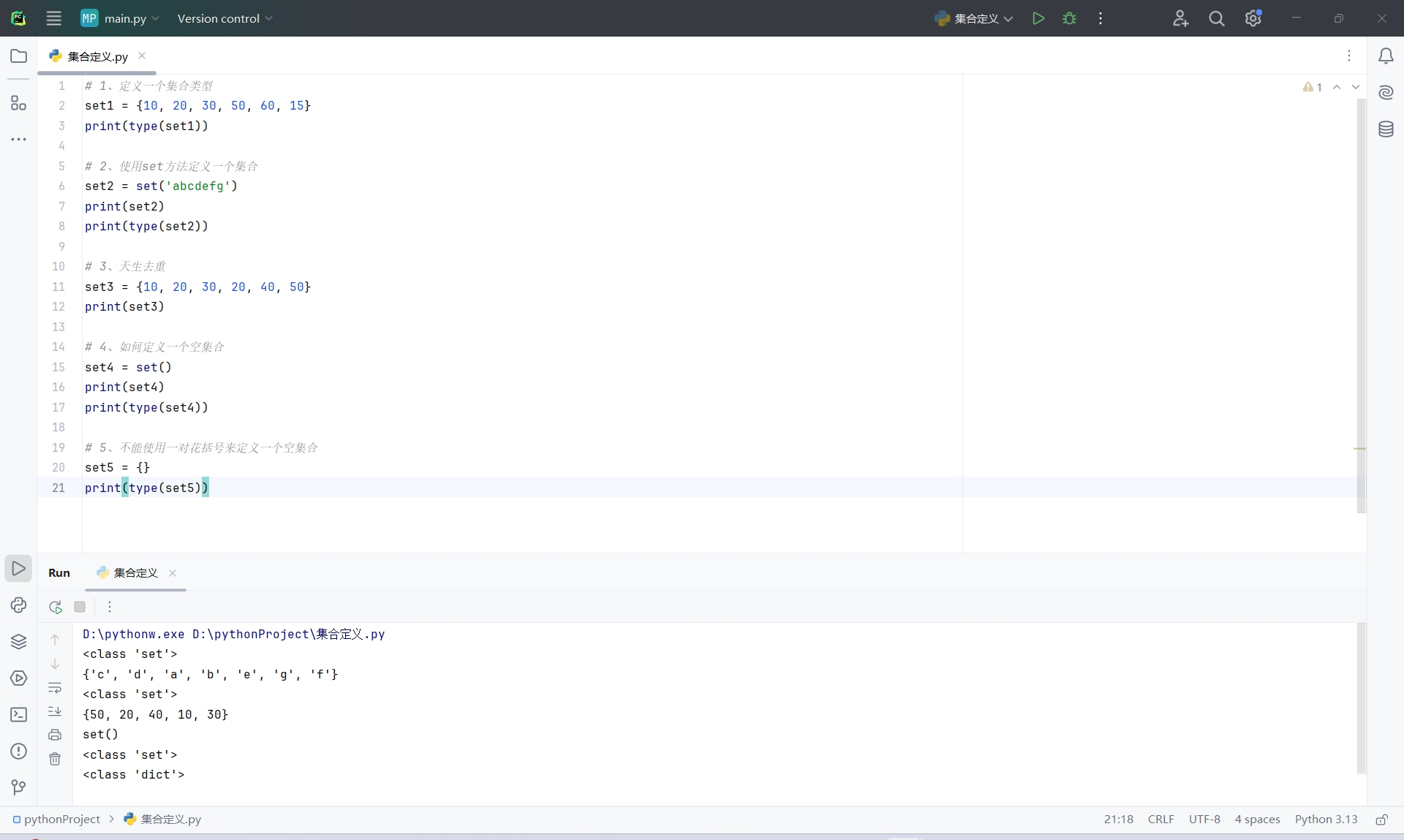
Task: Click the warning stripe mark on scrollbar
Action: click(x=1359, y=448)
